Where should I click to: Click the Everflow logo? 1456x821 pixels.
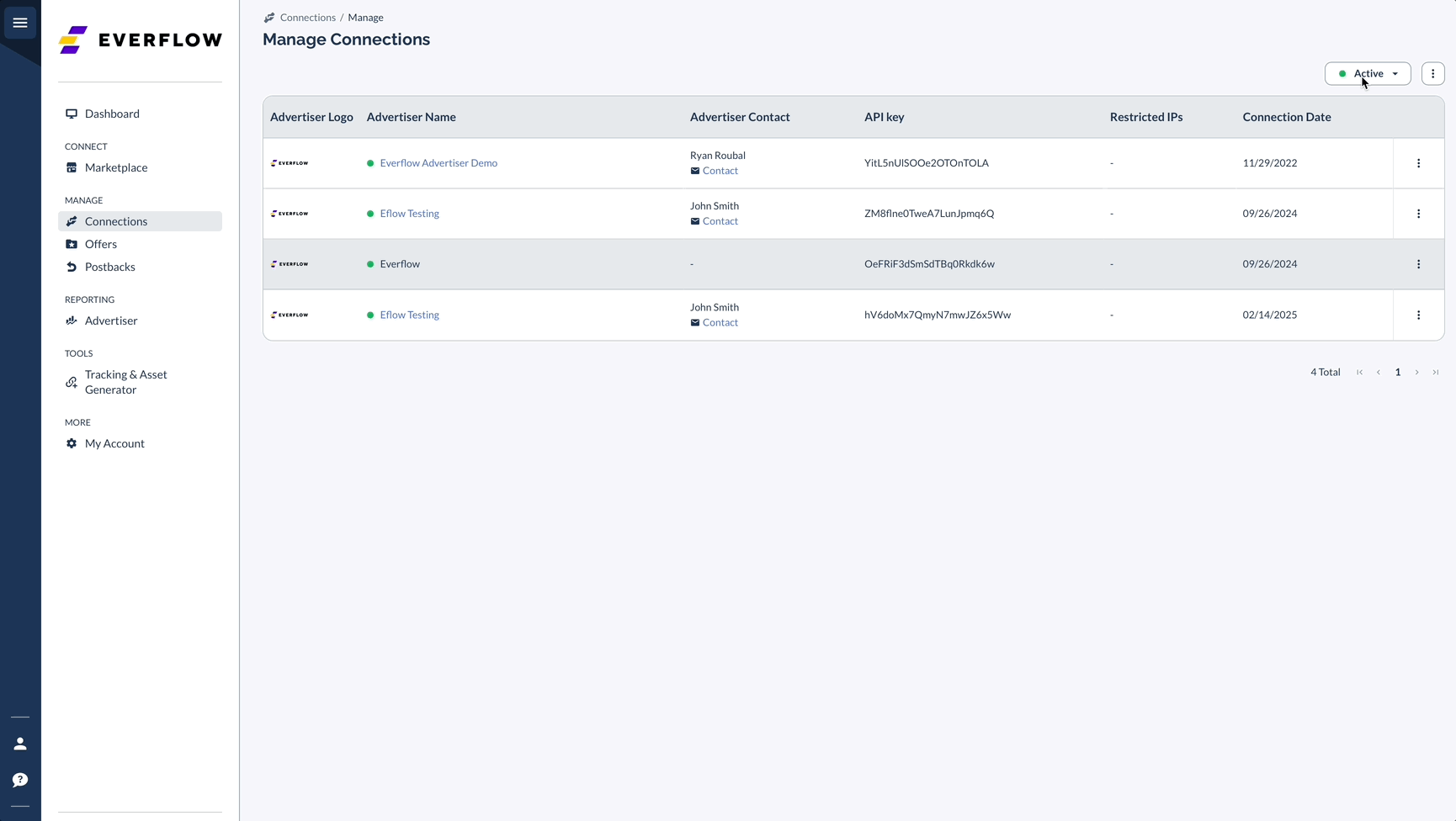click(x=140, y=40)
